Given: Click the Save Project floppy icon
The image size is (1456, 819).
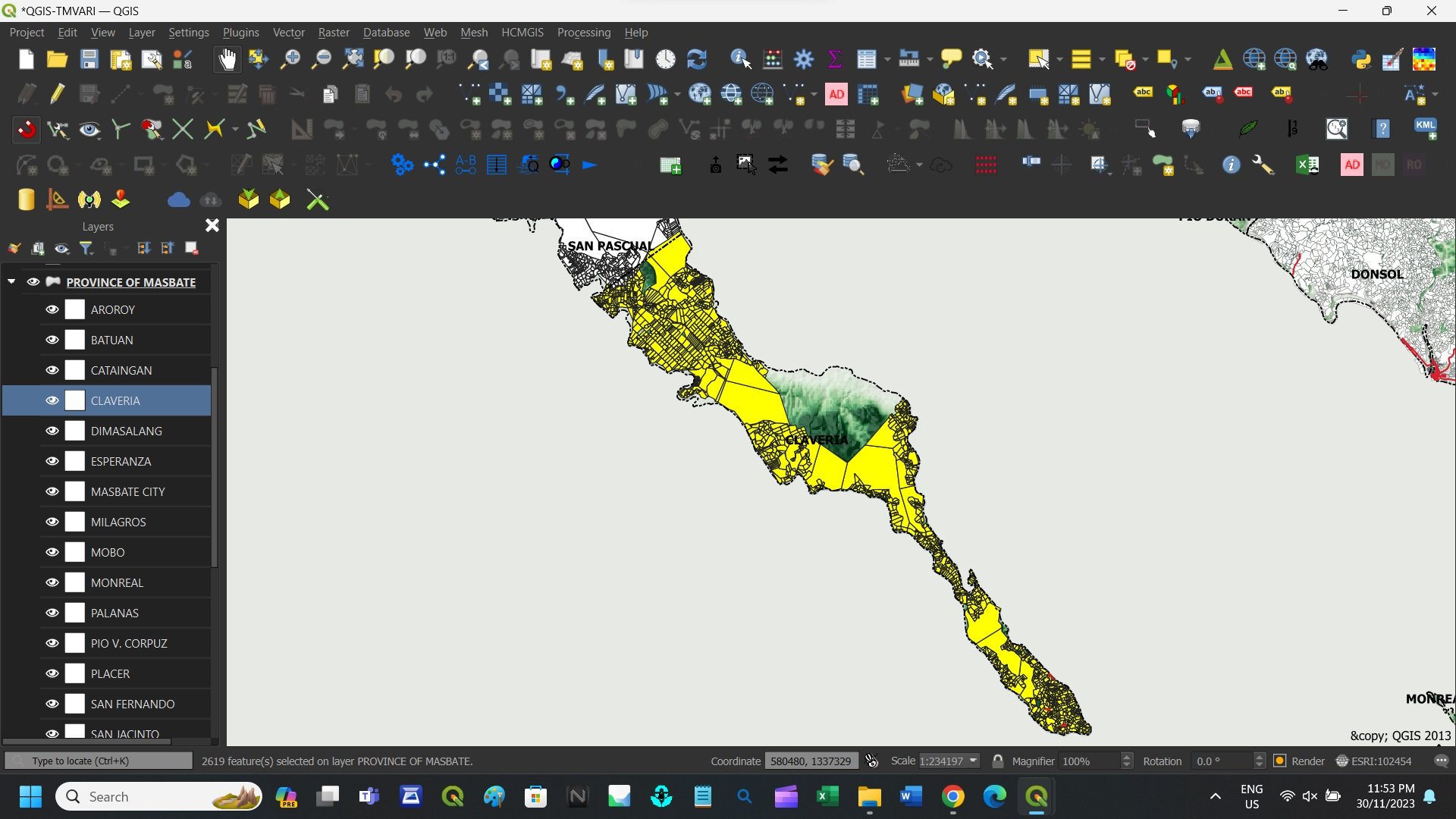Looking at the screenshot, I should (x=89, y=59).
